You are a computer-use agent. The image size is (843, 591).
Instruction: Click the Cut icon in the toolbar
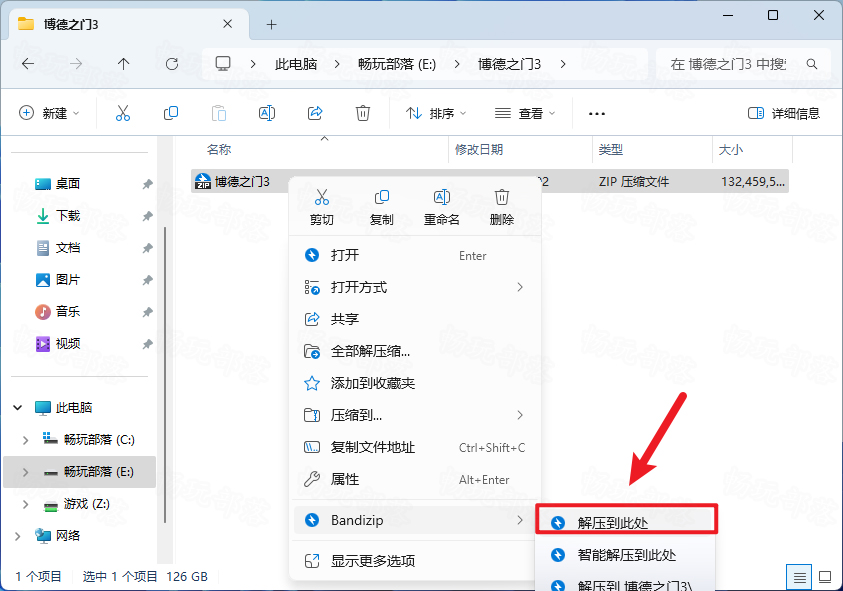pyautogui.click(x=123, y=113)
